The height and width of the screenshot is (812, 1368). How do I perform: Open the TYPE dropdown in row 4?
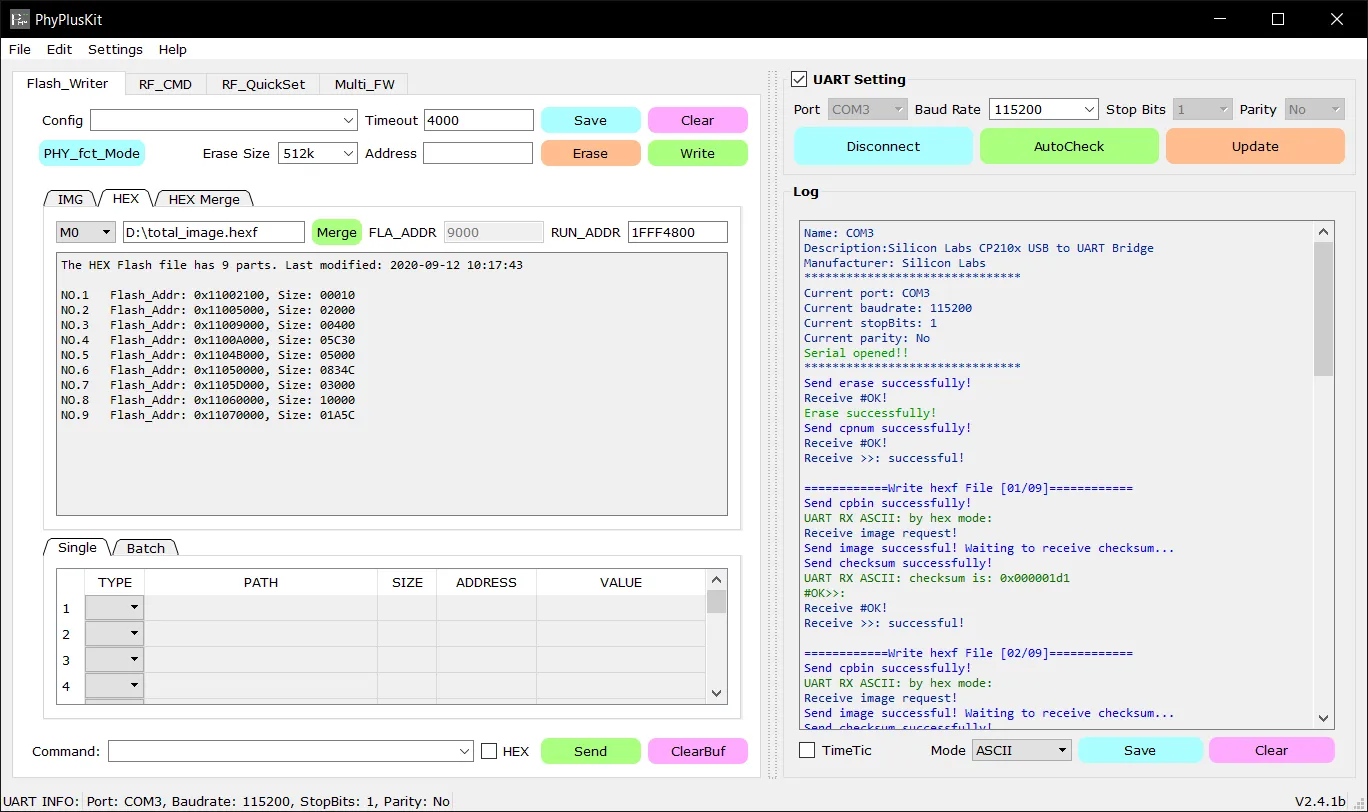[x=114, y=686]
